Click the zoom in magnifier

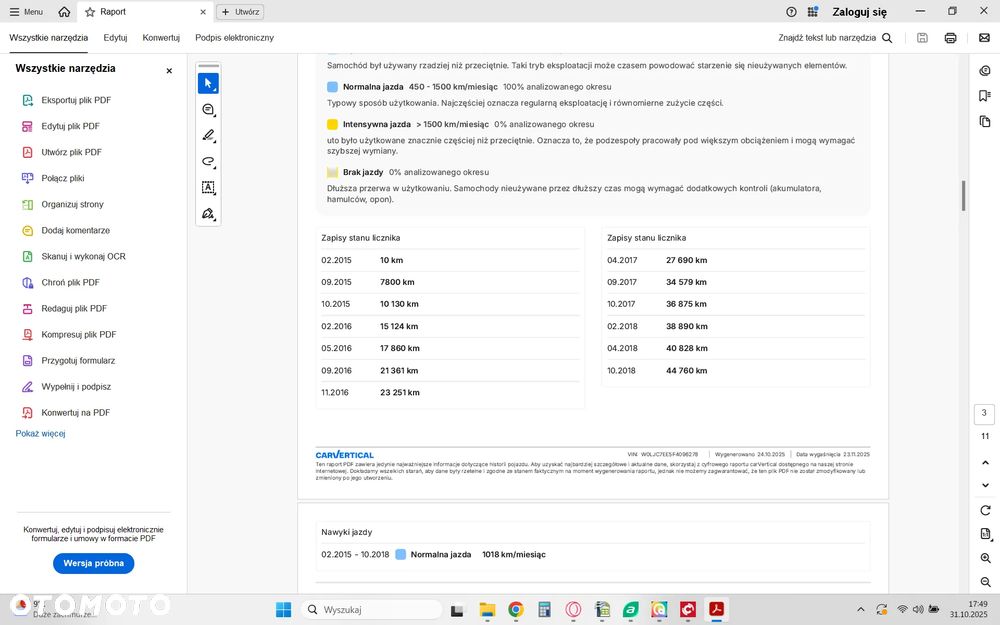[x=985, y=558]
